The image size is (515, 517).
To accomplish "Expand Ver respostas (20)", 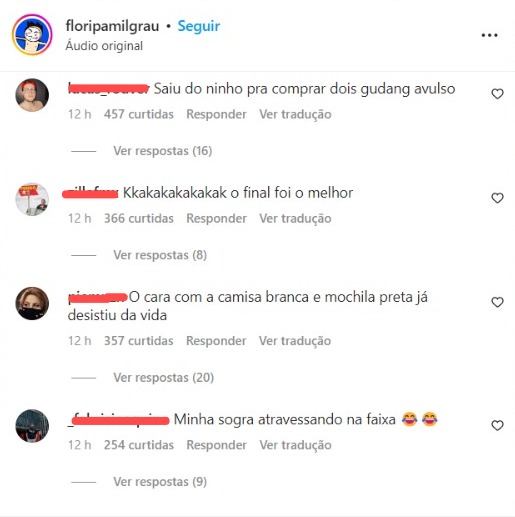I will tap(163, 377).
